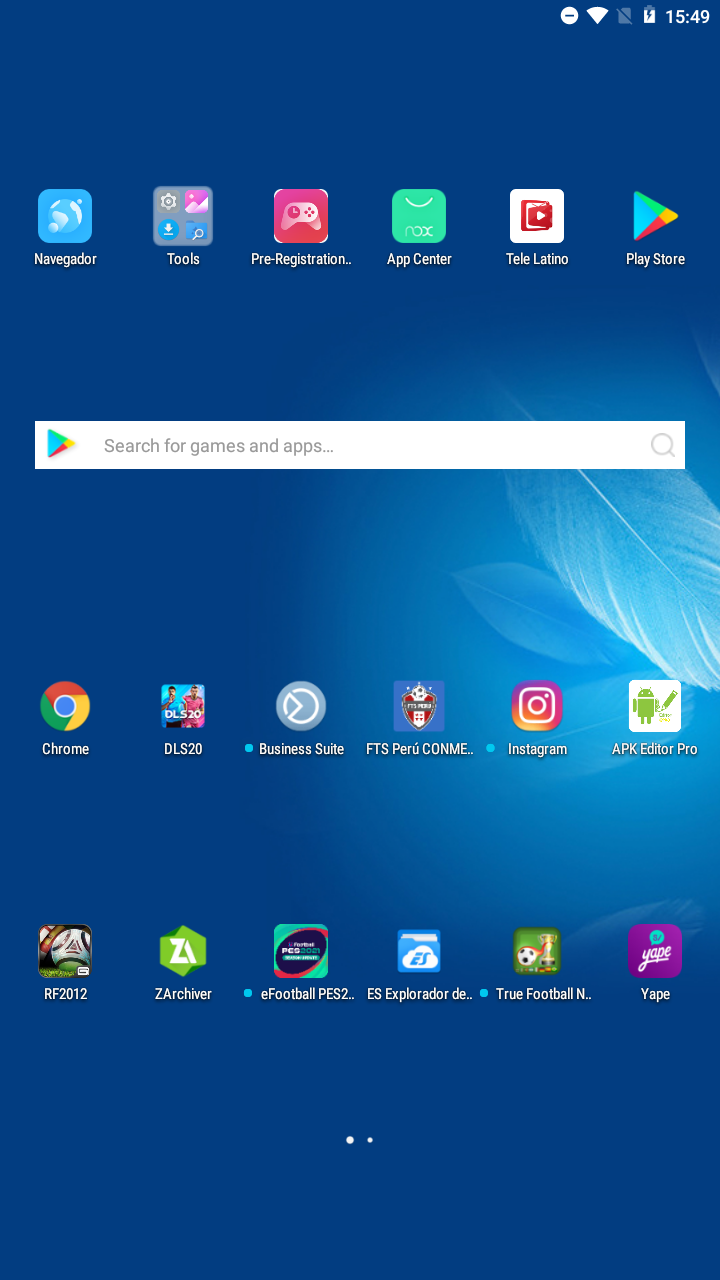The width and height of the screenshot is (720, 1280).
Task: Open the Navegador browser app
Action: coord(65,216)
